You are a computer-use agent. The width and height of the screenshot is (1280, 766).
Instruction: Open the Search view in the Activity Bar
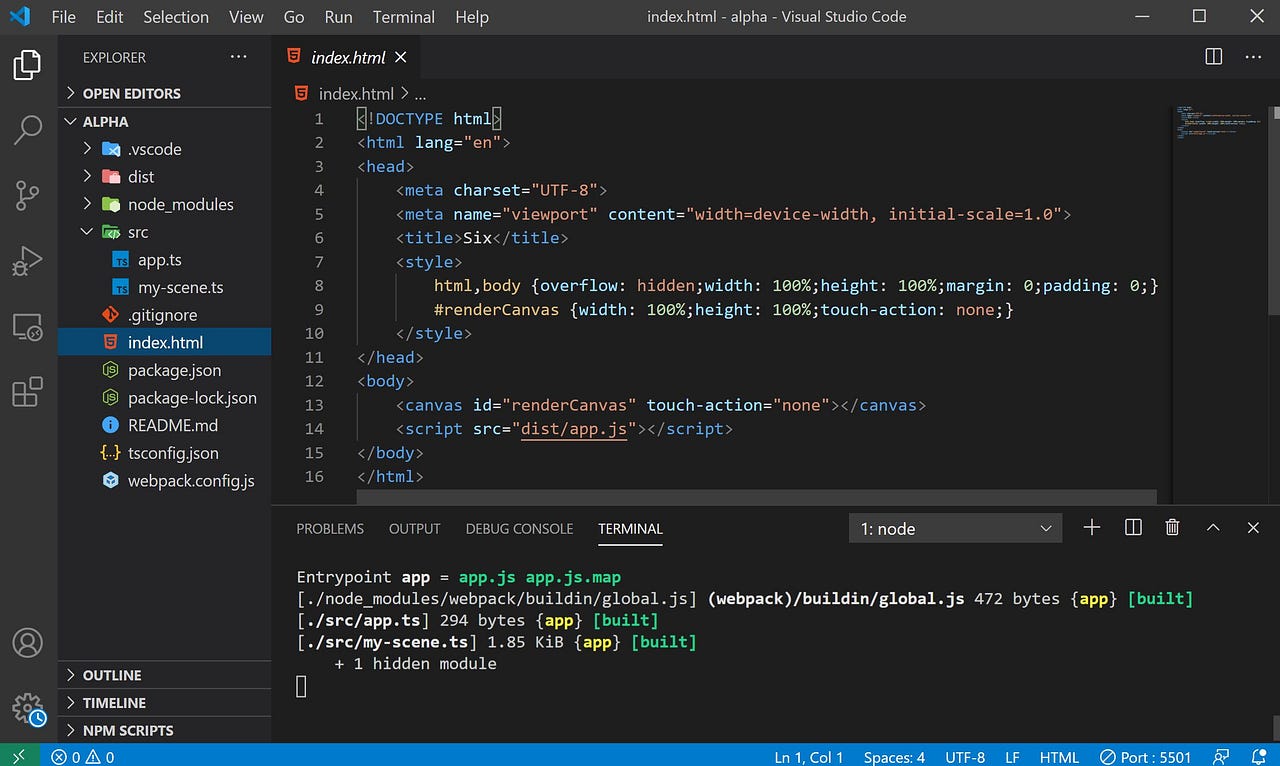(26, 130)
